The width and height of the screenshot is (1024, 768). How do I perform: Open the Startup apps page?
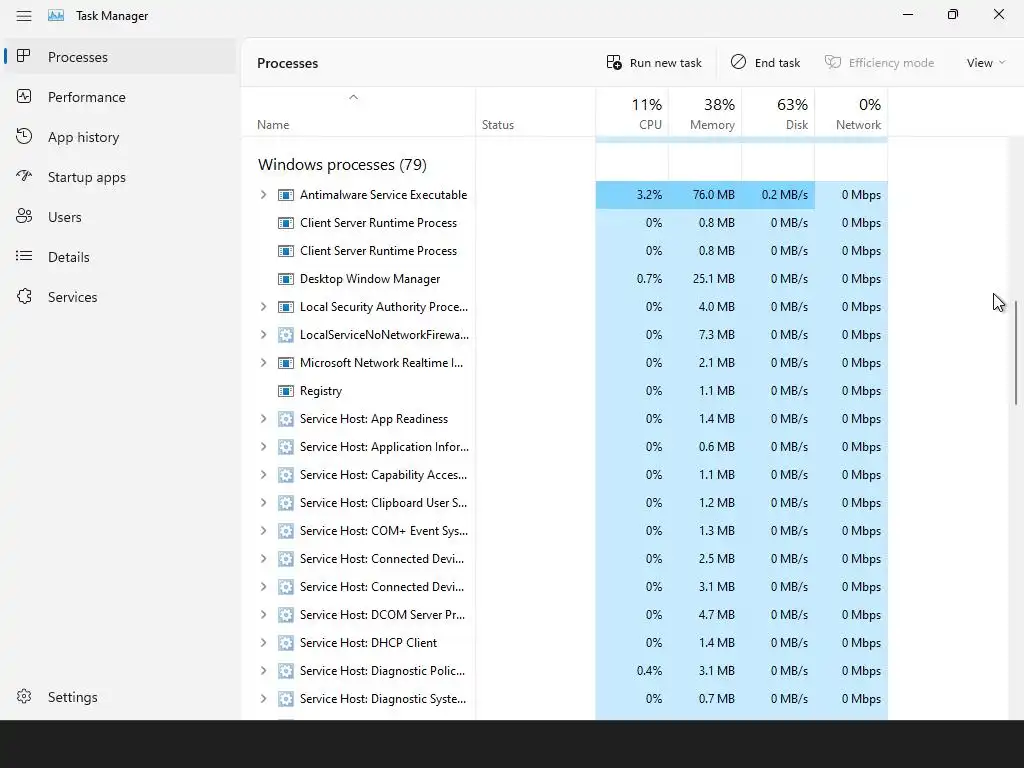(x=120, y=177)
